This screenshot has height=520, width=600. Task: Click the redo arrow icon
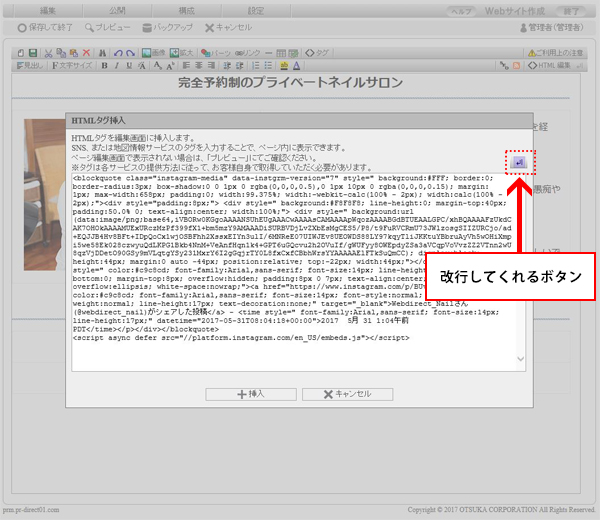click(x=130, y=53)
